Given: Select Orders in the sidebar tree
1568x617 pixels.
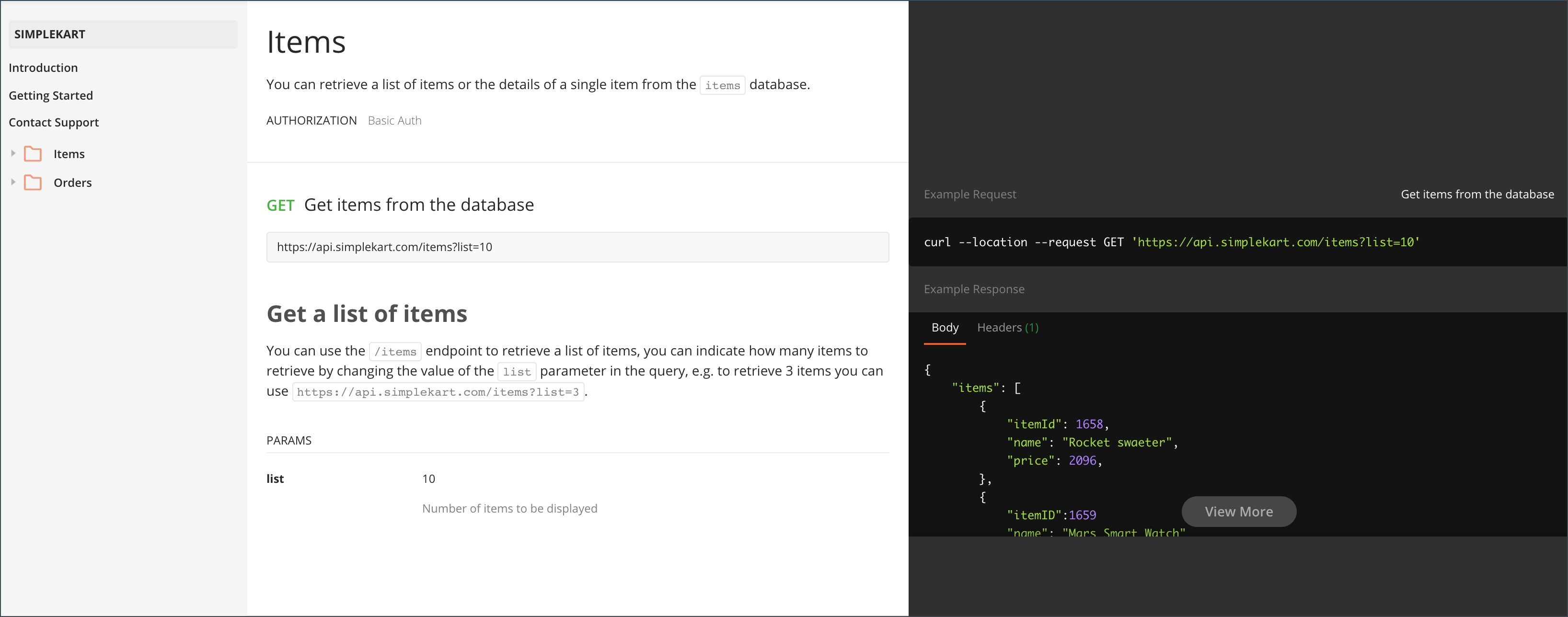Looking at the screenshot, I should coord(72,183).
